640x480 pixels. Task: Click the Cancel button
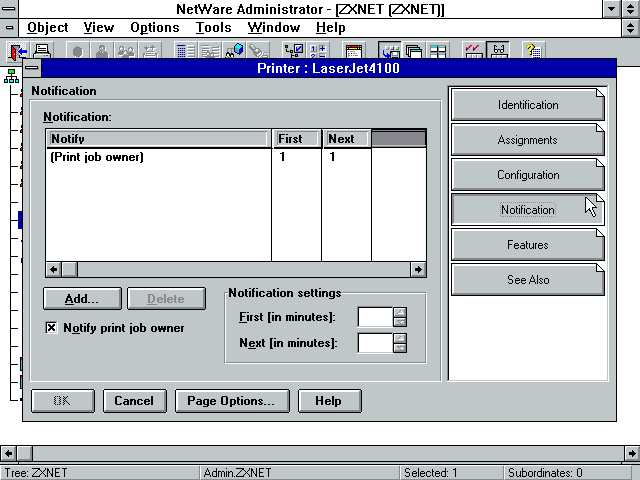click(135, 401)
